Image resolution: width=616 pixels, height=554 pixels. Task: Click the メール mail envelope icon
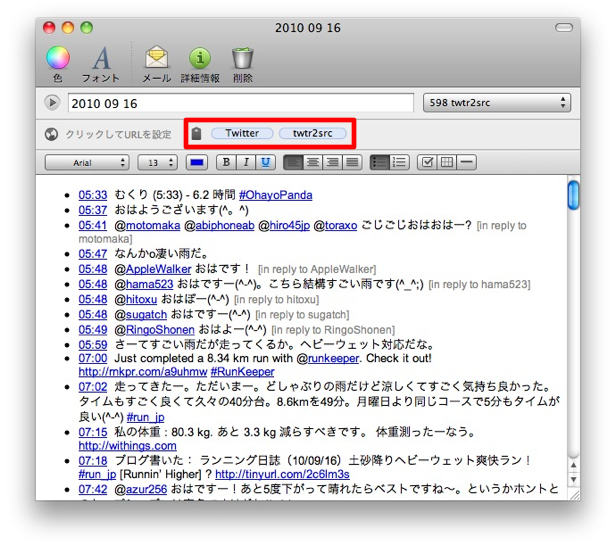click(x=156, y=59)
